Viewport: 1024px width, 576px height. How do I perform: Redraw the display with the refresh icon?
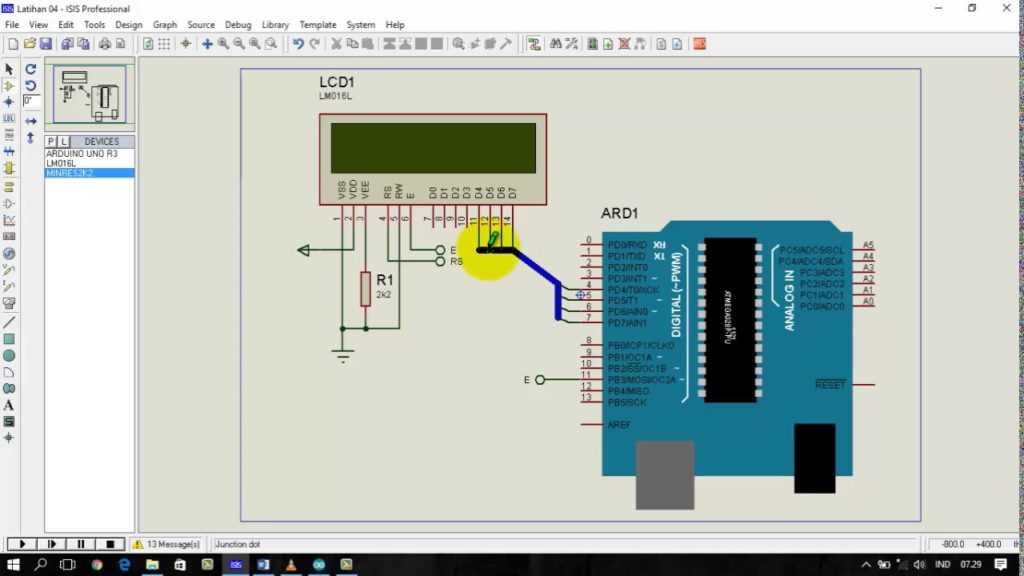click(148, 44)
